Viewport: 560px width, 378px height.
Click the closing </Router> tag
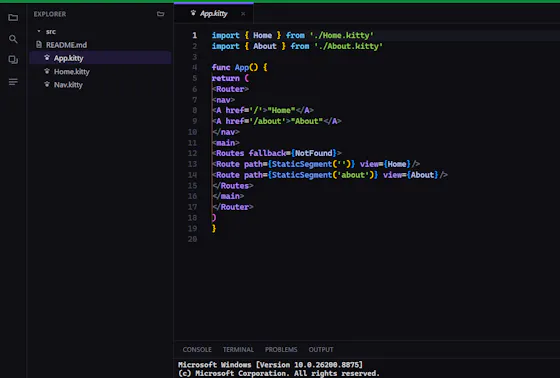[x=233, y=207]
